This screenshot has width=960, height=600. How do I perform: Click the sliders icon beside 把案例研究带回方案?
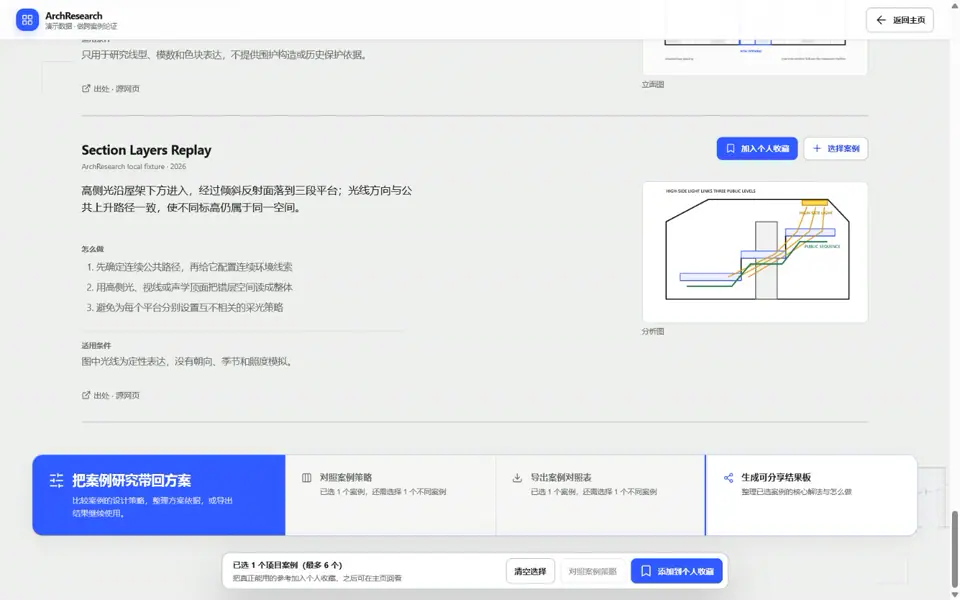tap(56, 481)
